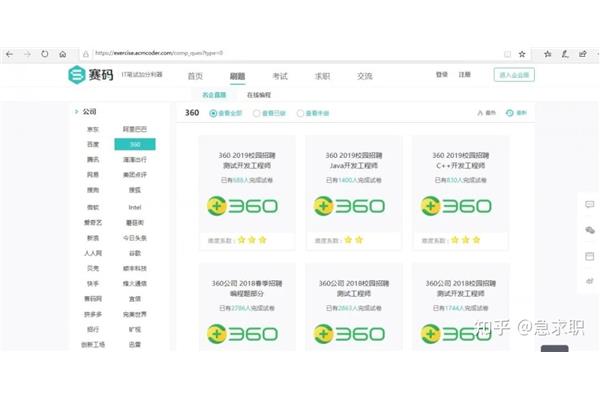Click the browser share icon
This screenshot has height=400, width=600.
click(x=583, y=54)
